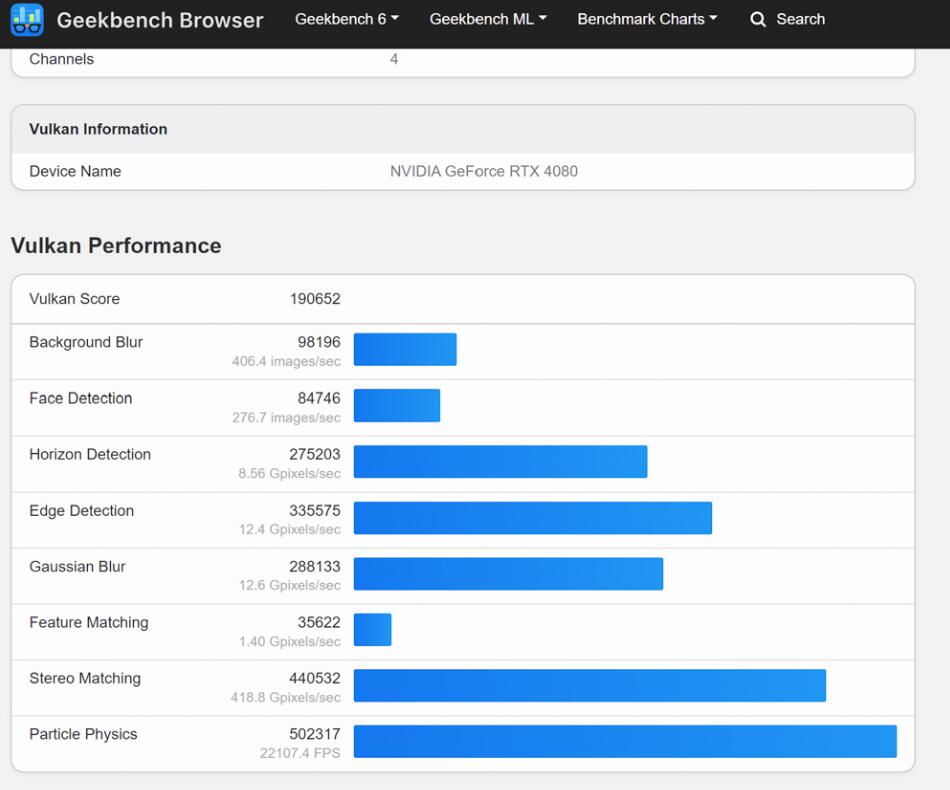The image size is (950, 790).
Task: Click the Horizon Detection score bar
Action: coord(500,462)
